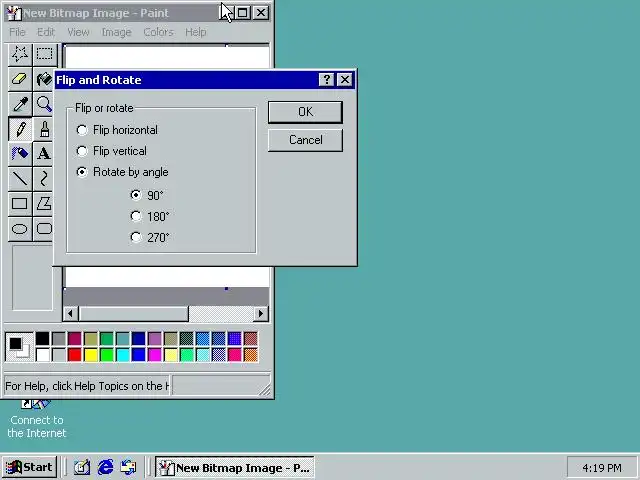This screenshot has width=640, height=480.
Task: Choose the magenta color swatch
Action: (x=155, y=355)
